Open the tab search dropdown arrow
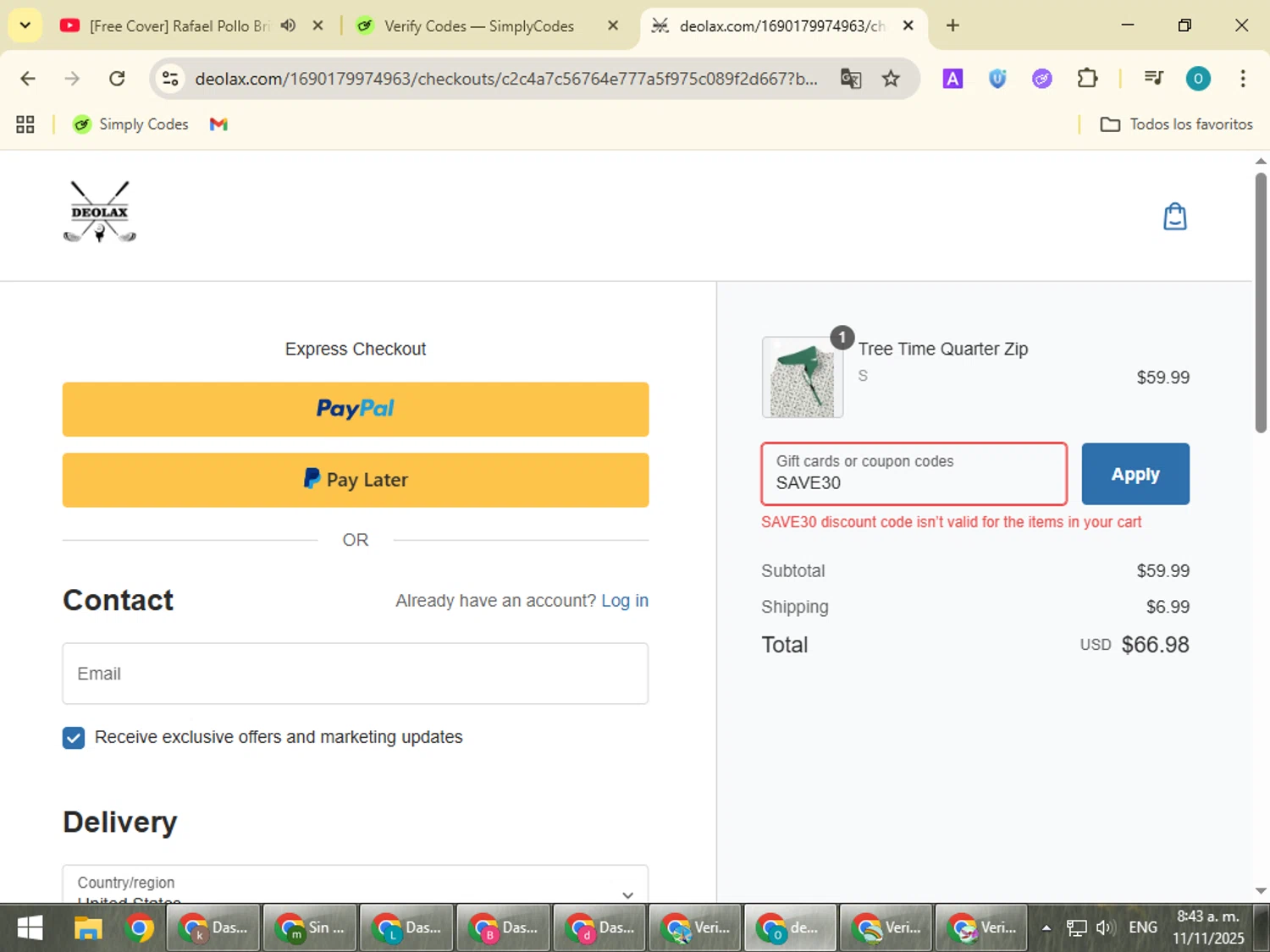 [x=25, y=25]
